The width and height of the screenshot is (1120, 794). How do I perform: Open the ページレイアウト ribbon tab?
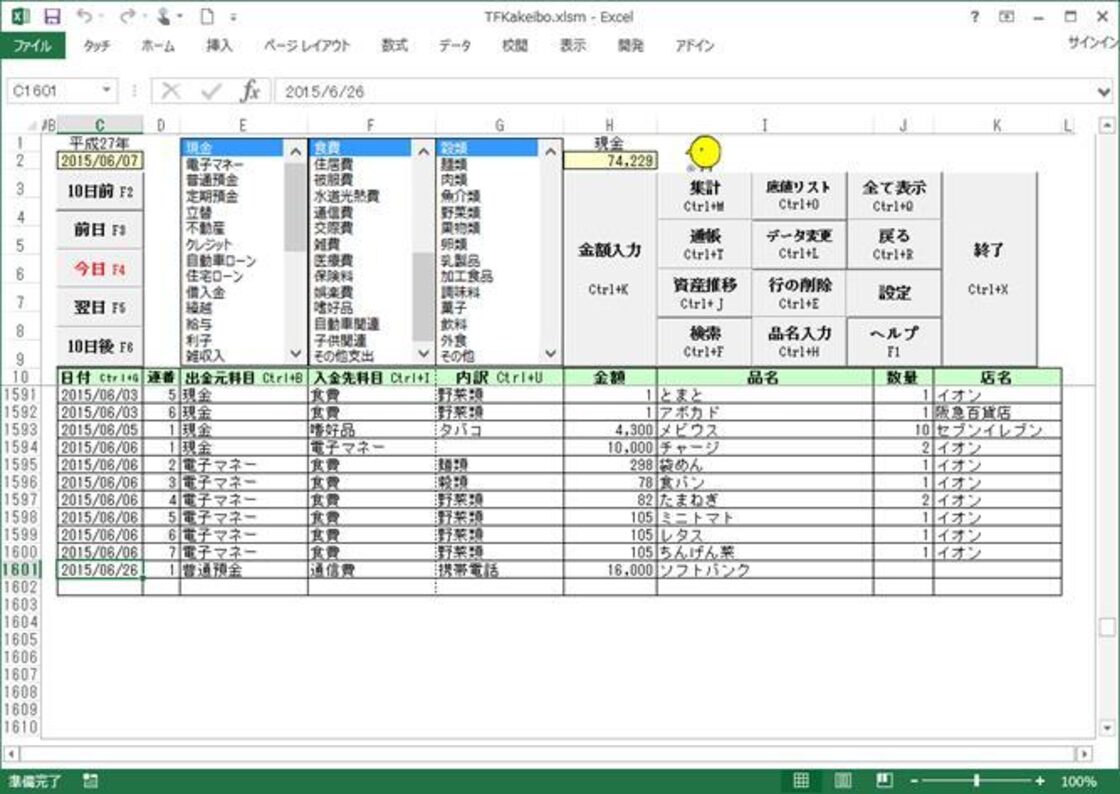click(307, 45)
